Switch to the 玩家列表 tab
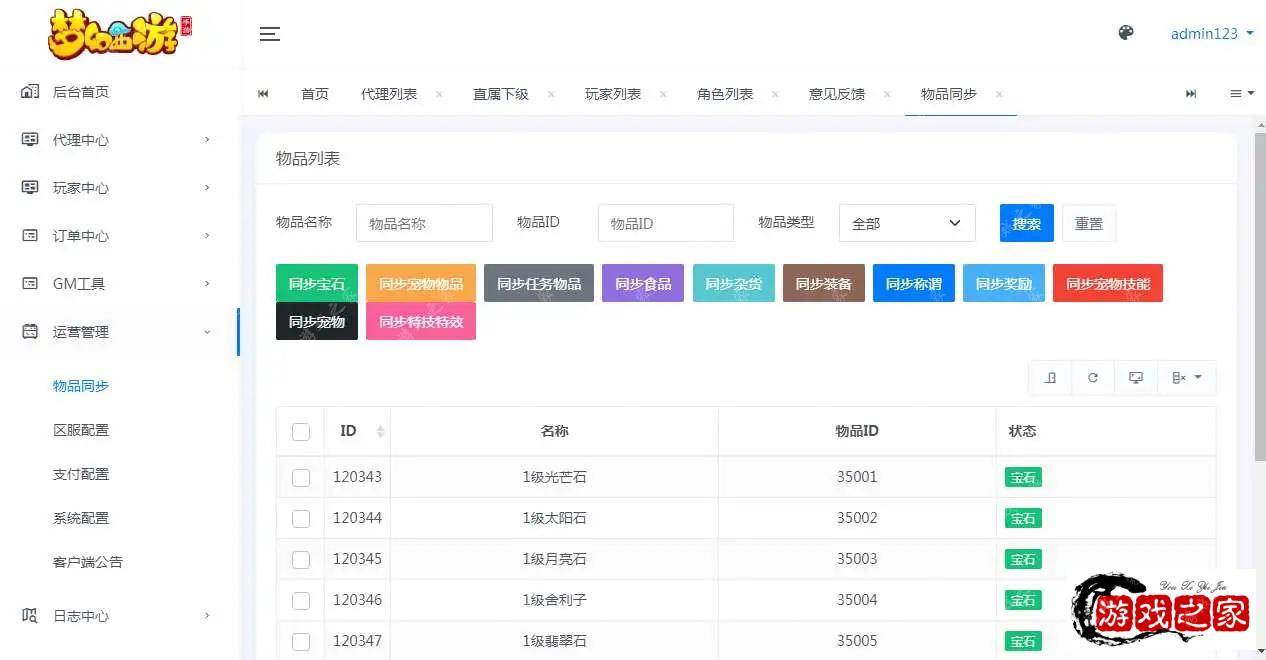 pyautogui.click(x=612, y=94)
